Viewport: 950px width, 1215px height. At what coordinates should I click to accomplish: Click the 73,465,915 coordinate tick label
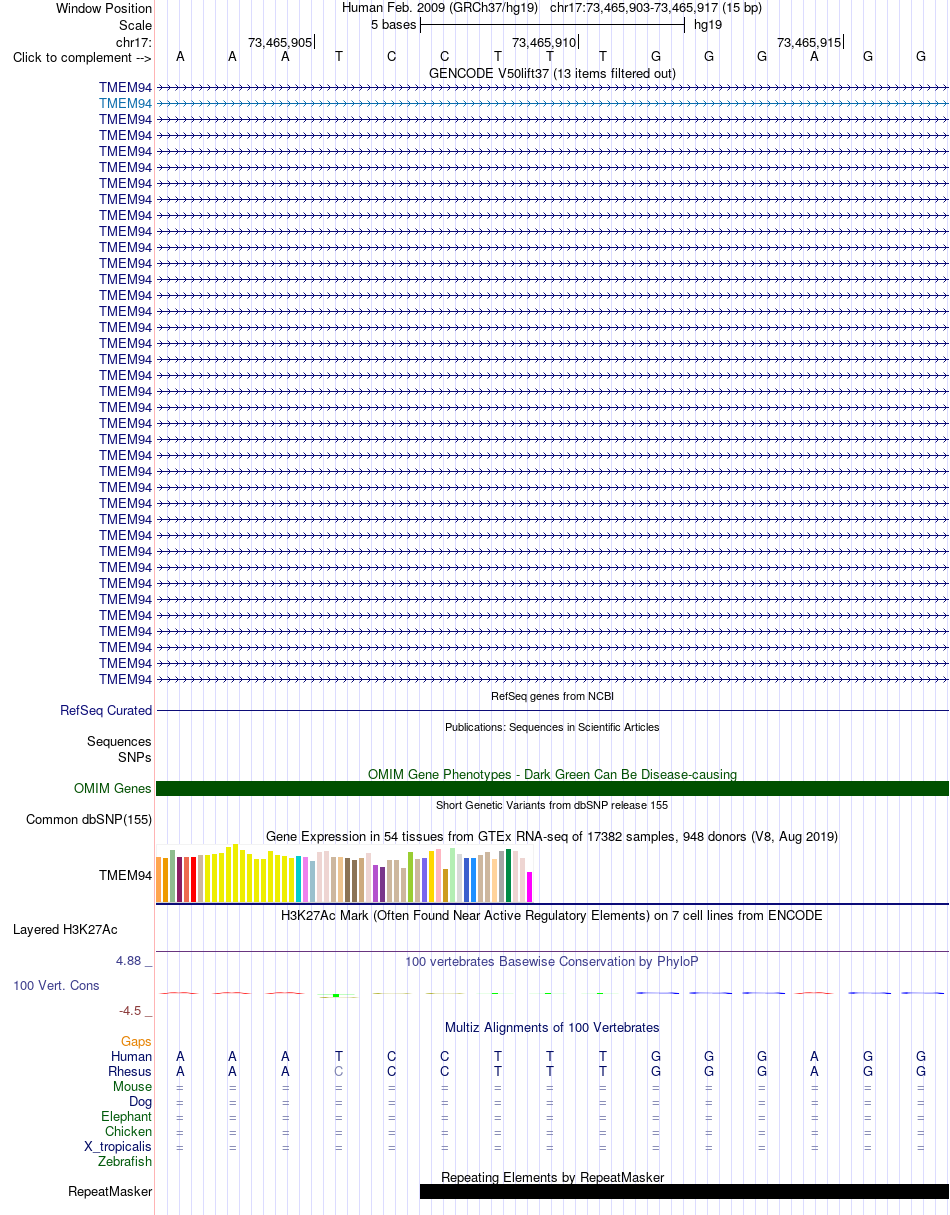pos(809,42)
